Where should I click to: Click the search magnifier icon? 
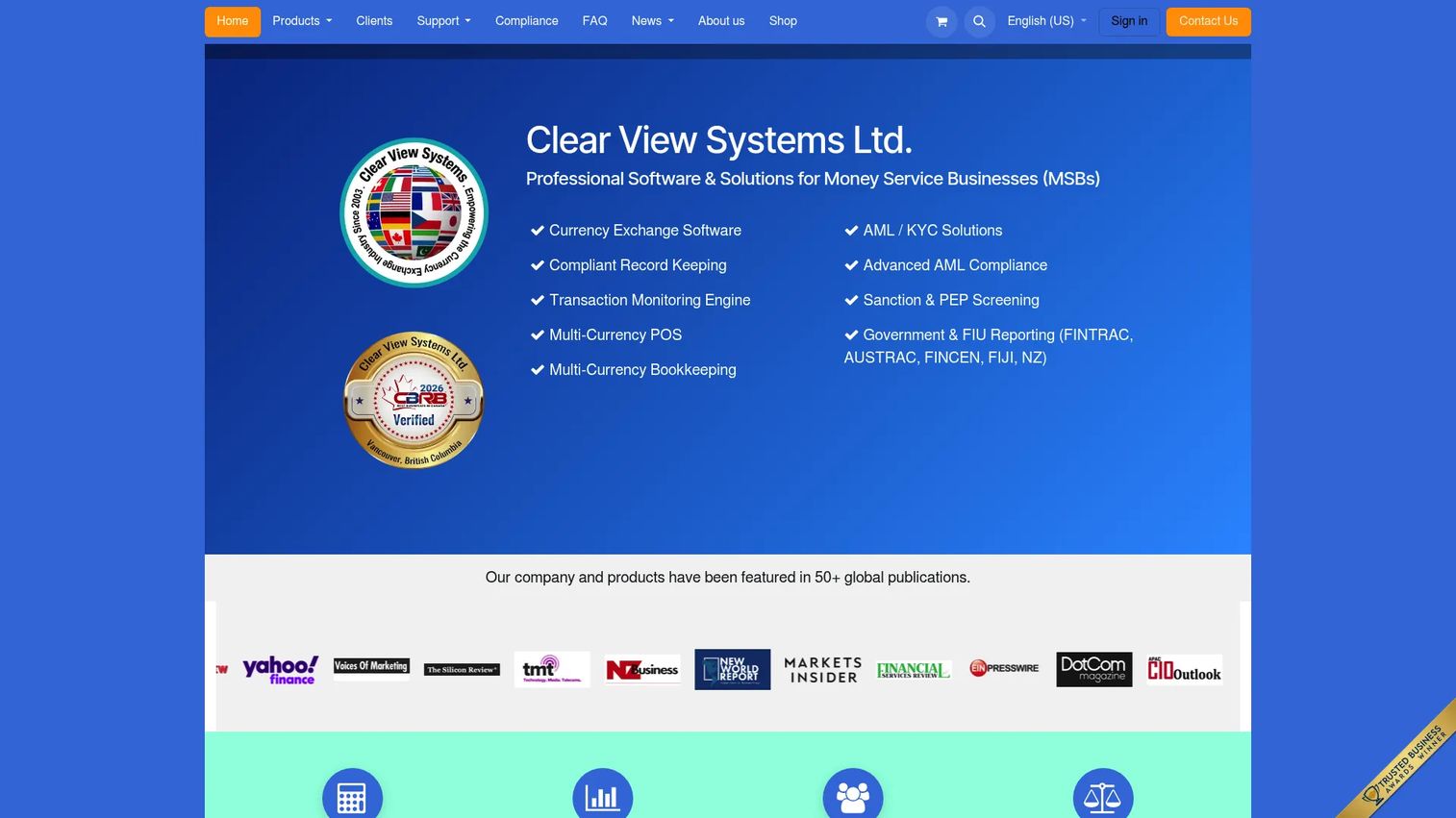point(979,21)
